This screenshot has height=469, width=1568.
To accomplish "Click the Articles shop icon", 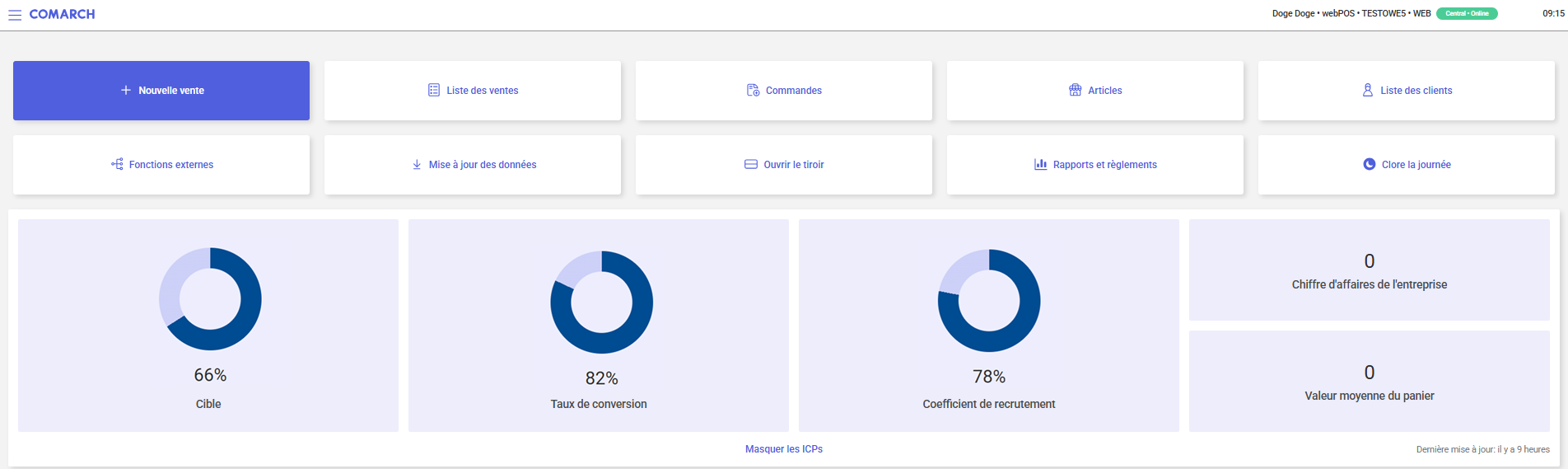I will pyautogui.click(x=1076, y=90).
